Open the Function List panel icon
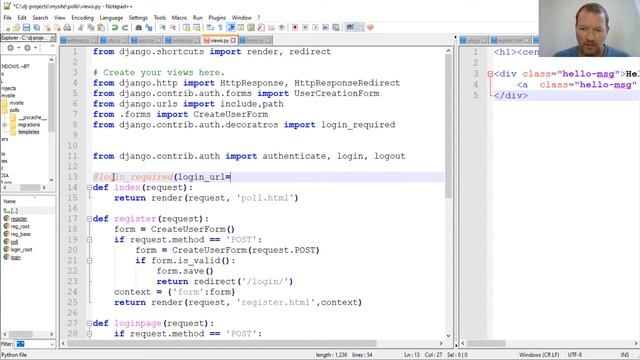Viewport: 640px width, 360px height. 260,27
